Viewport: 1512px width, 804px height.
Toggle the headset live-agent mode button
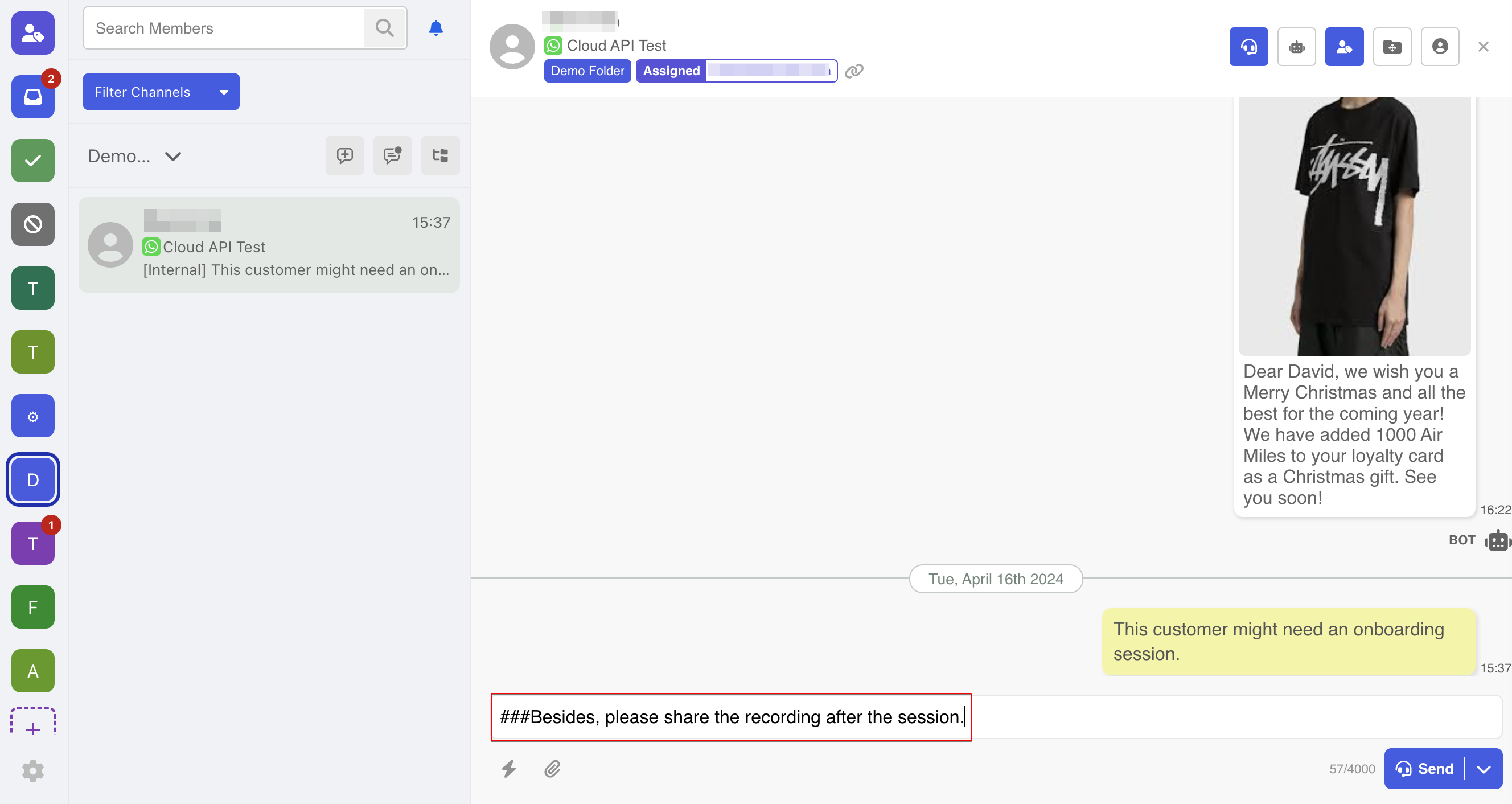[1248, 46]
